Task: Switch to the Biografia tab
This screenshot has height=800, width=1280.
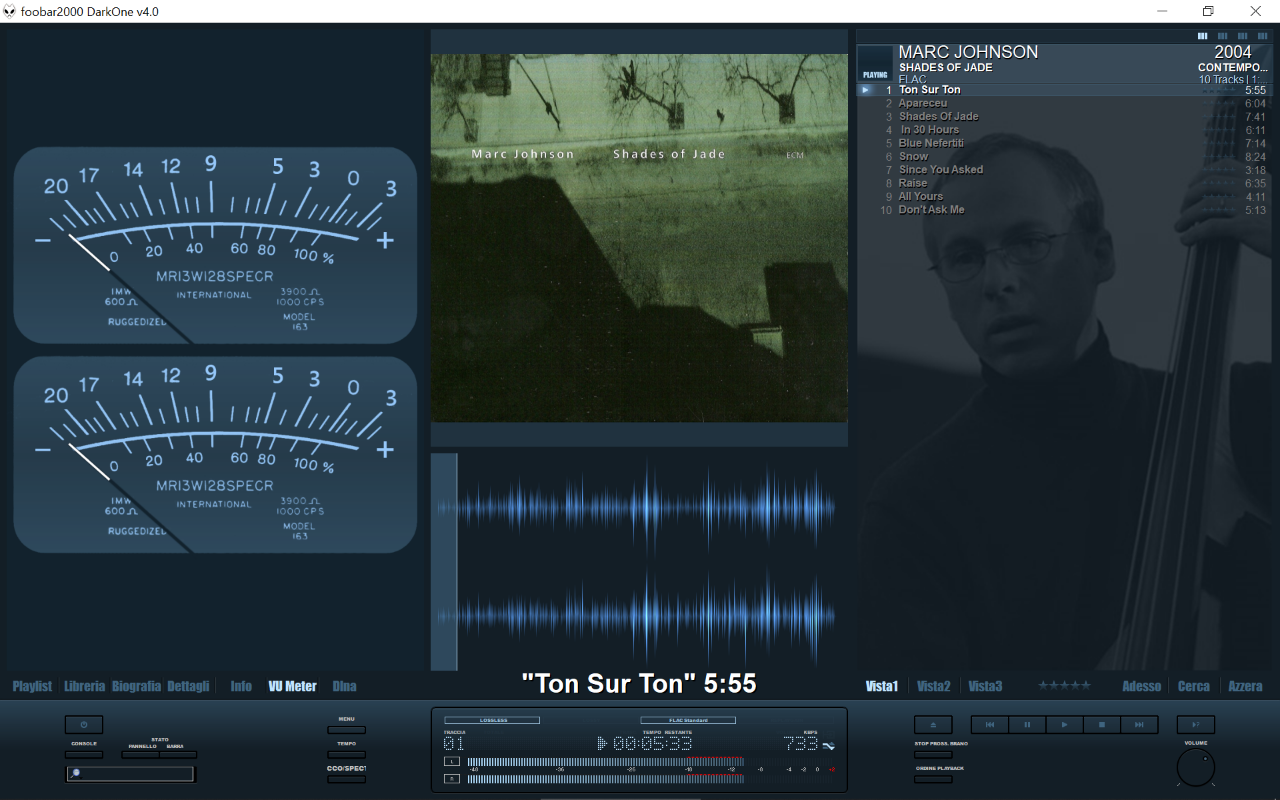Action: [x=136, y=686]
